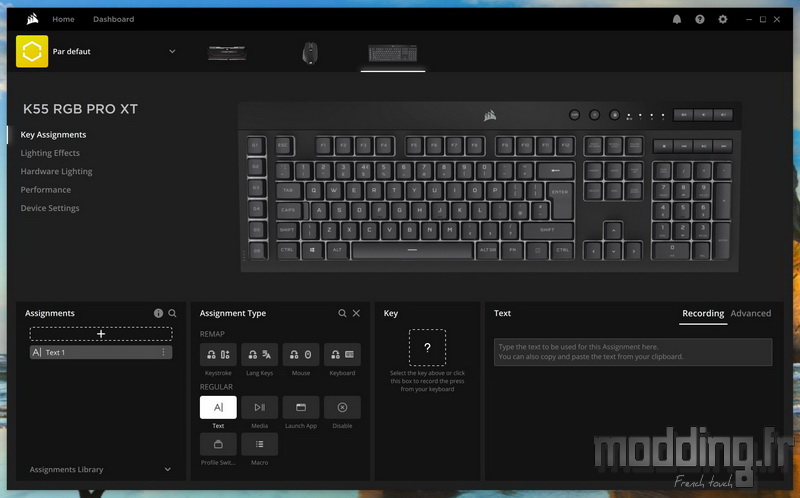
Task: Click the key record question mark box
Action: point(427,347)
